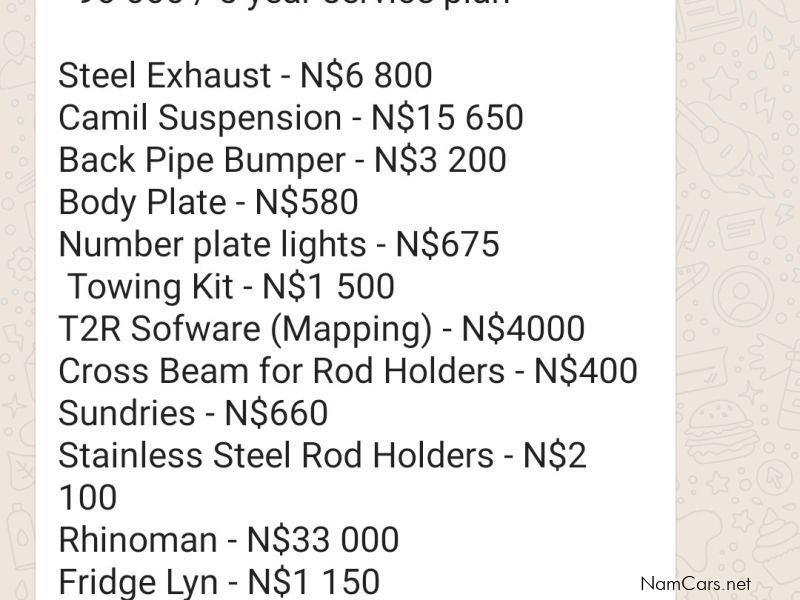Open the NamCars.net watermark link

pyautogui.click(x=694, y=583)
